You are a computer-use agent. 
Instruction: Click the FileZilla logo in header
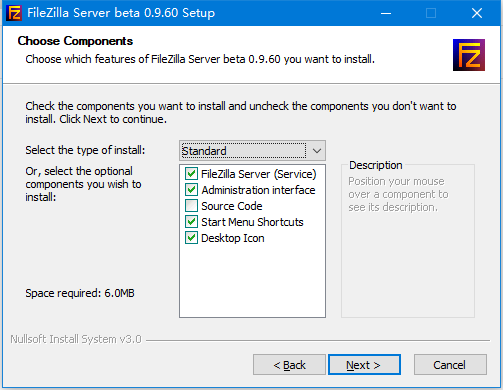[x=469, y=55]
